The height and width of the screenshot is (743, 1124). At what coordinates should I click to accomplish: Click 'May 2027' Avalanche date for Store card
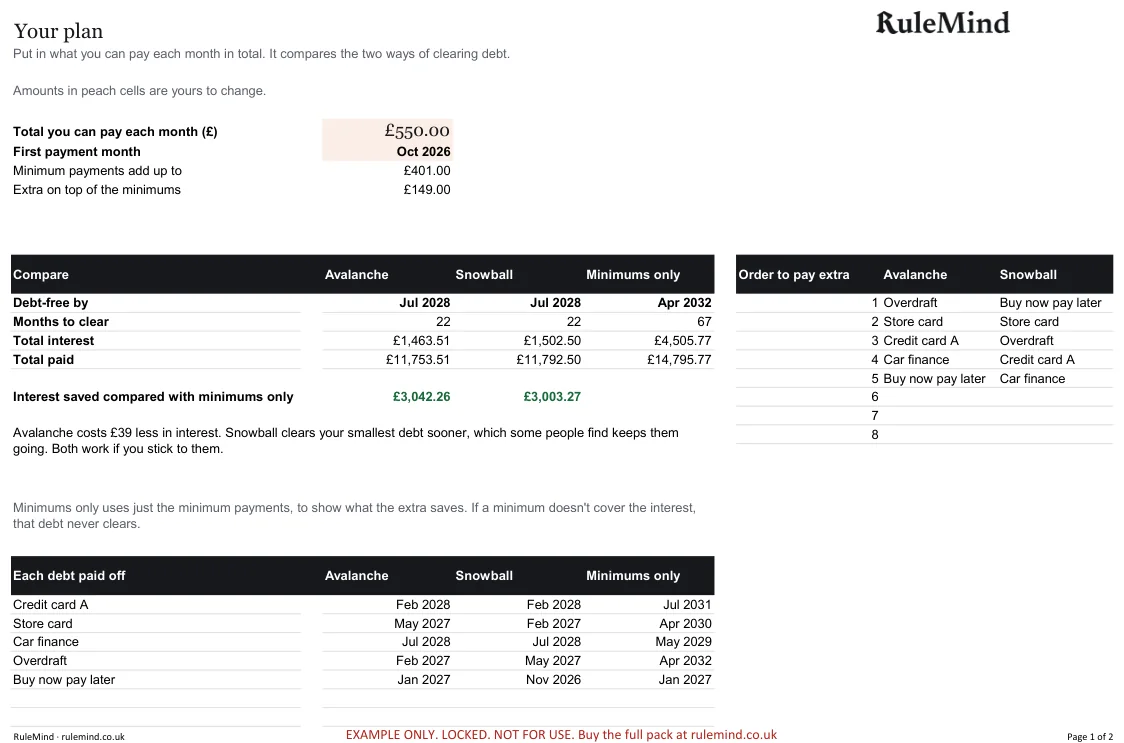click(422, 623)
